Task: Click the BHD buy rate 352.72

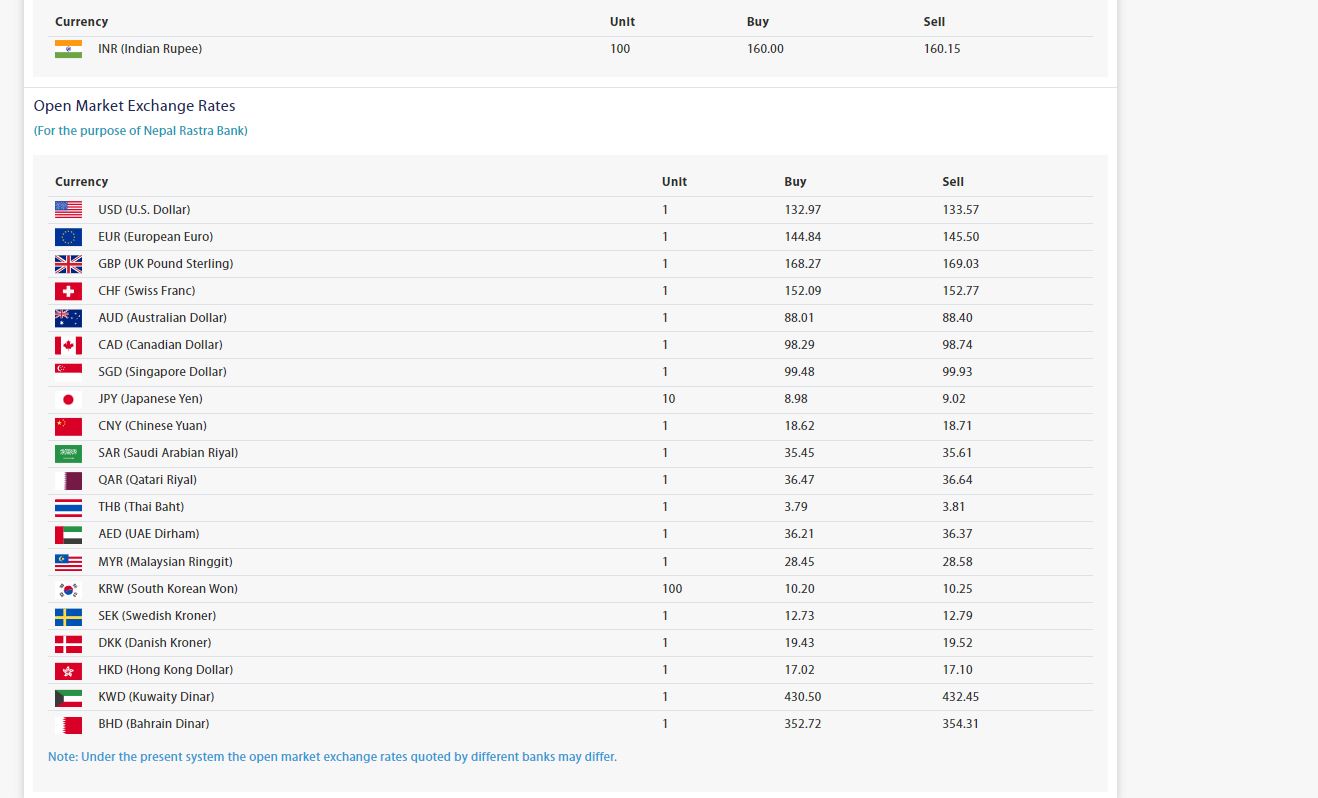Action: coord(803,724)
